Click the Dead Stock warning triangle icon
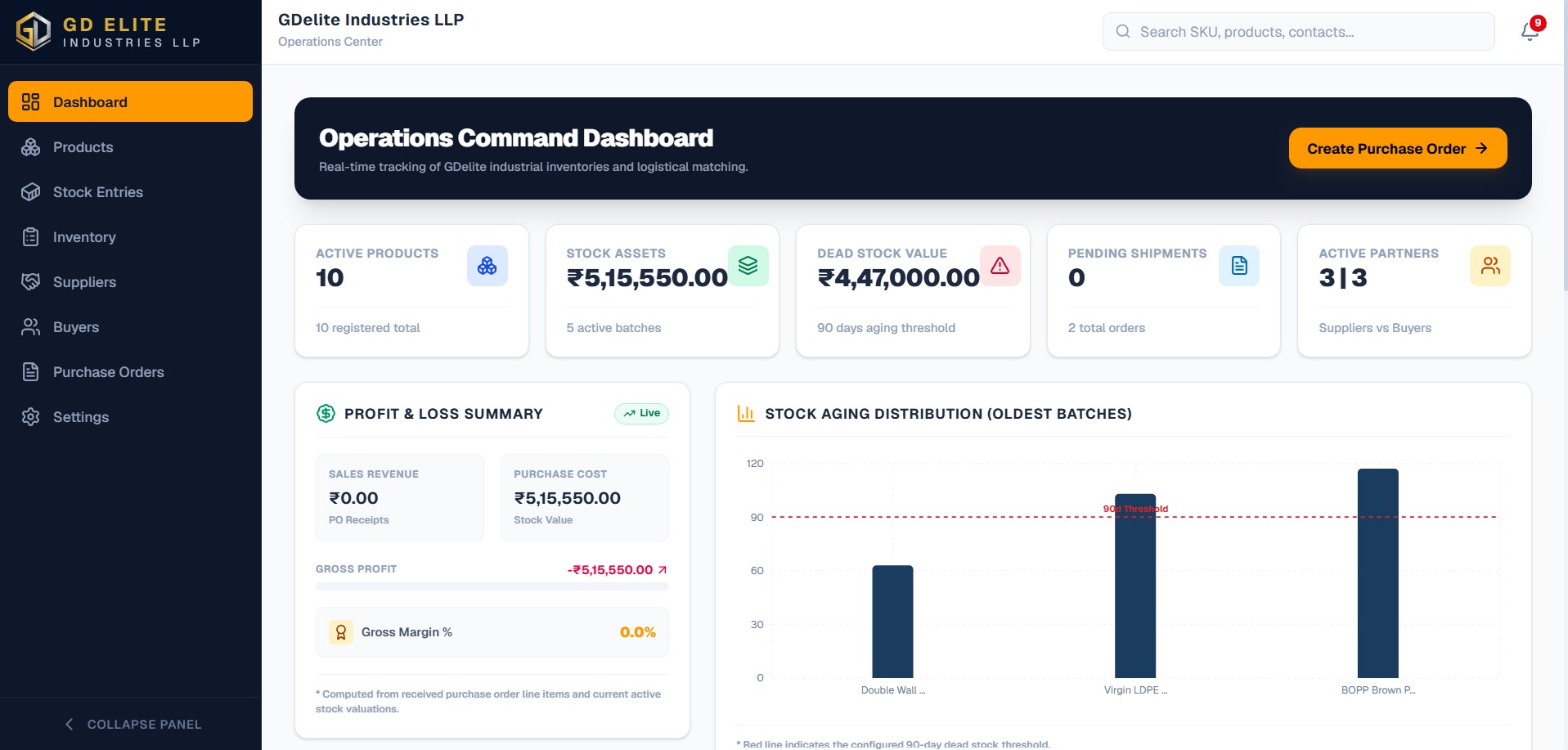Screen dimensions: 1568x750 (x=1000, y=266)
